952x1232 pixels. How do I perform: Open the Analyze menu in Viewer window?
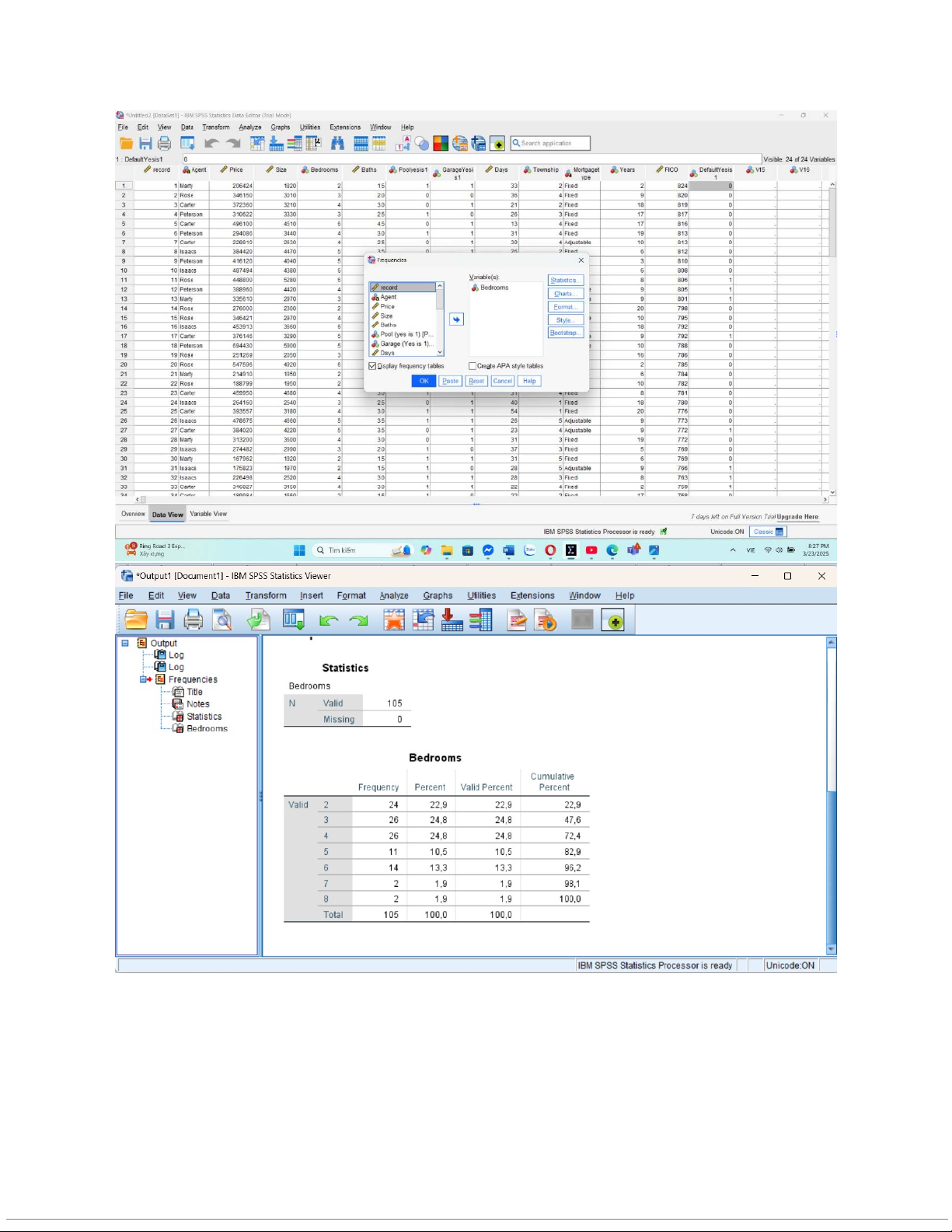[393, 595]
